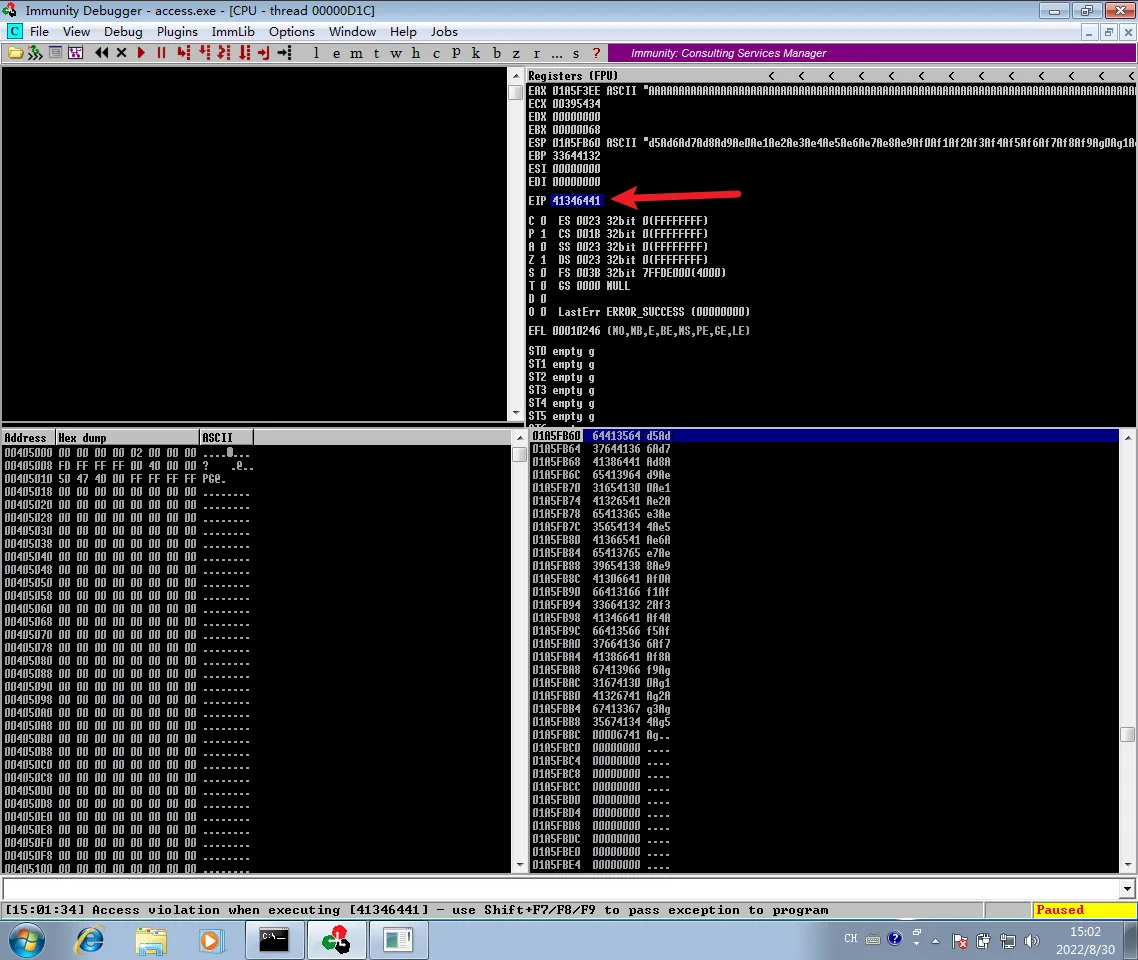Show windows with the w button

click(396, 53)
